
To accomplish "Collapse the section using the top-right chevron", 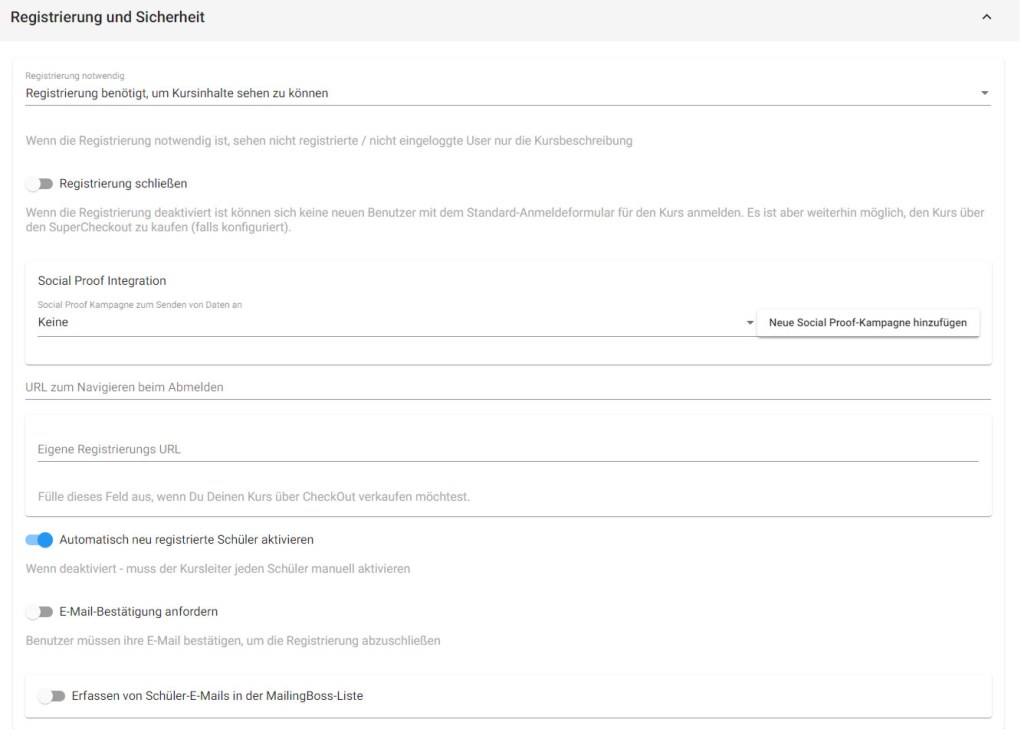I will pos(987,18).
